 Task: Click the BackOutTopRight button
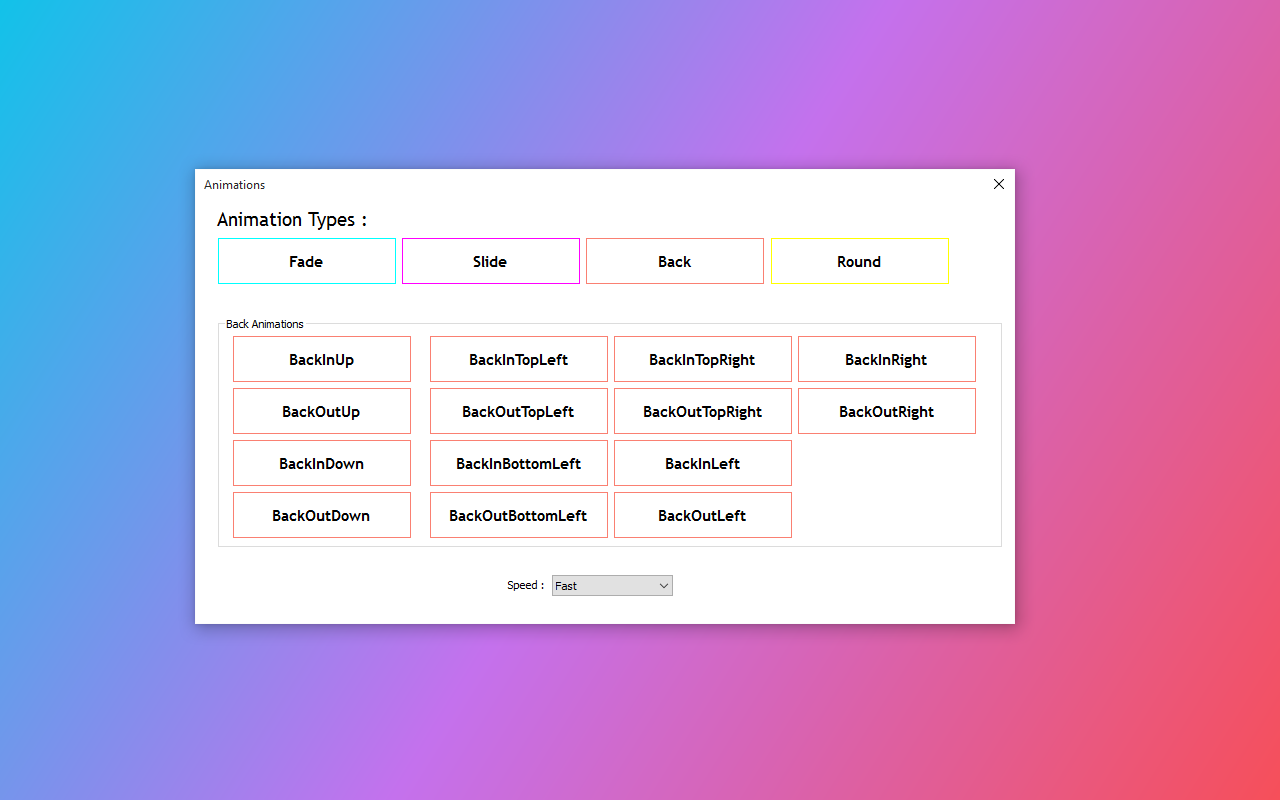click(703, 411)
